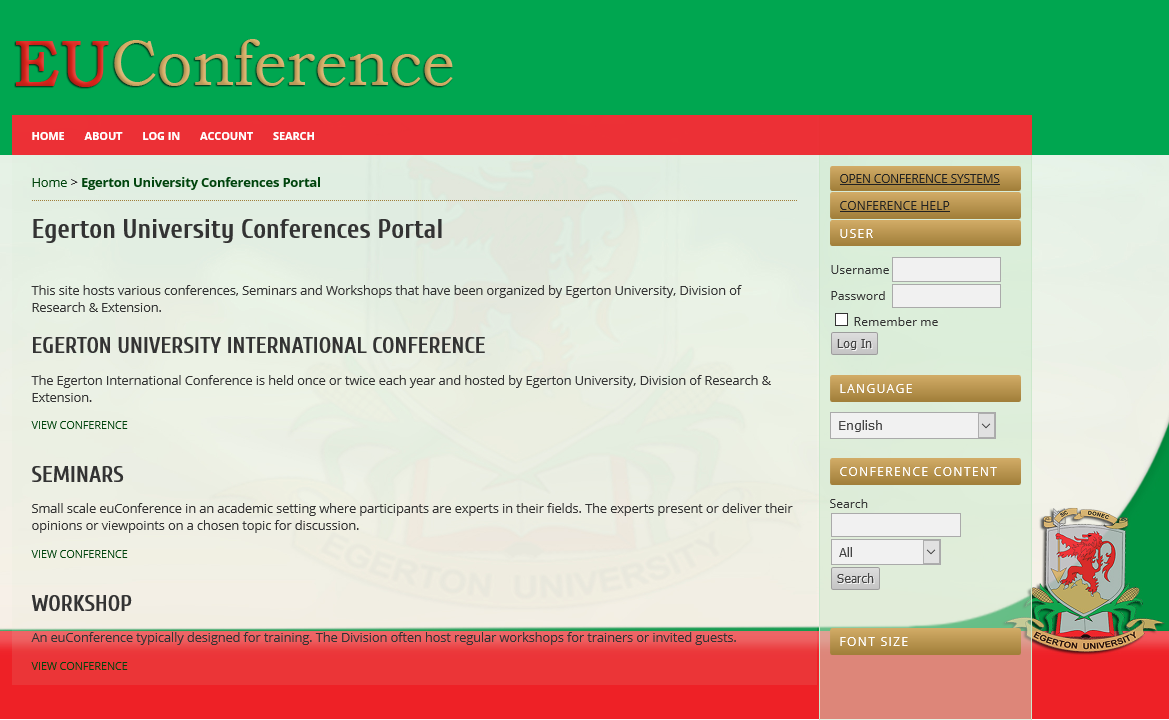Click the Search button in sidebar
Image resolution: width=1169 pixels, height=720 pixels.
855,578
